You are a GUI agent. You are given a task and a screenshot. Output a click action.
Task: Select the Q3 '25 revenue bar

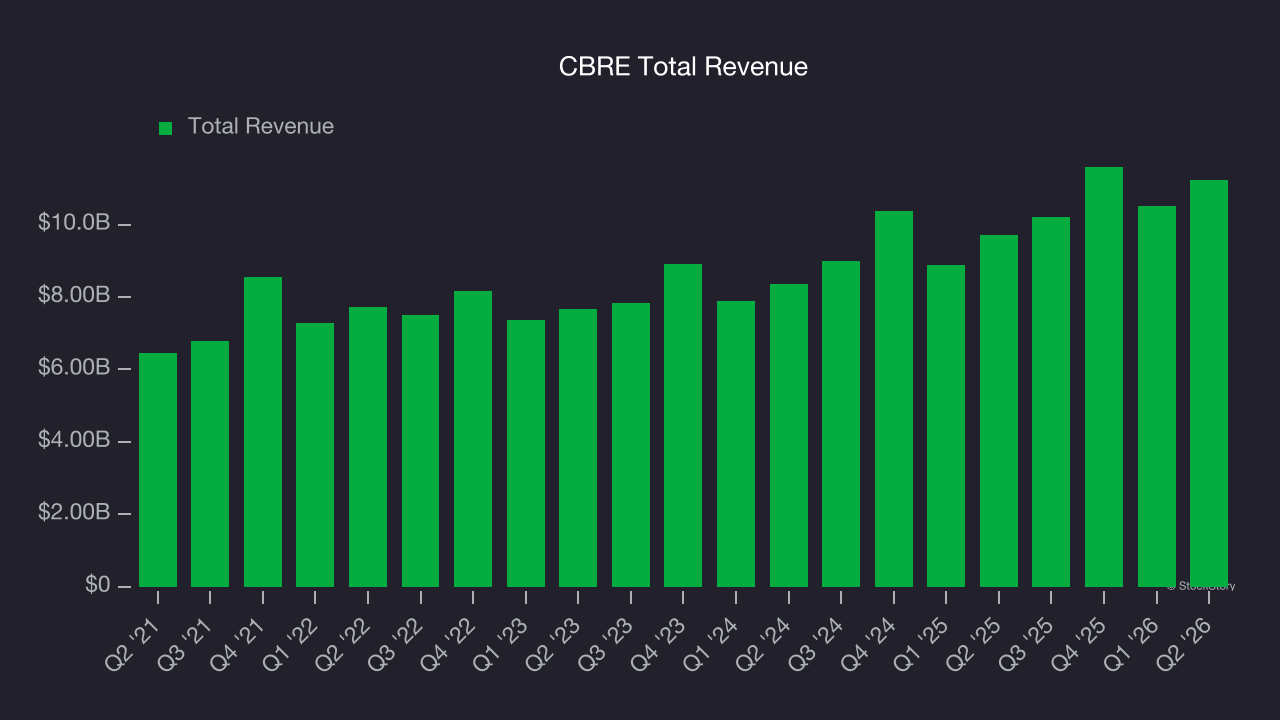(1051, 402)
